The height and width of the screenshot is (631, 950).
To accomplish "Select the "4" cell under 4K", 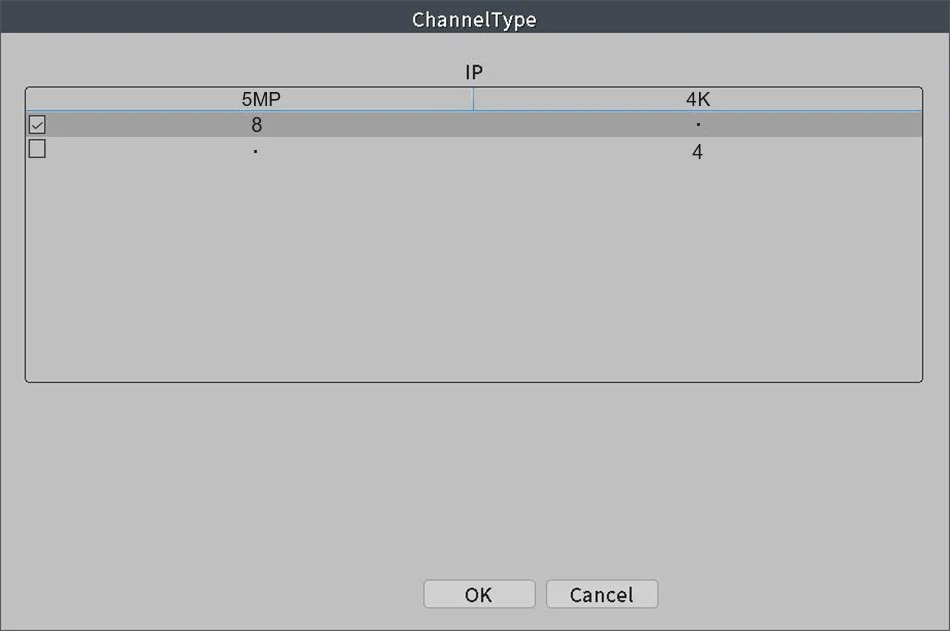I will [697, 152].
